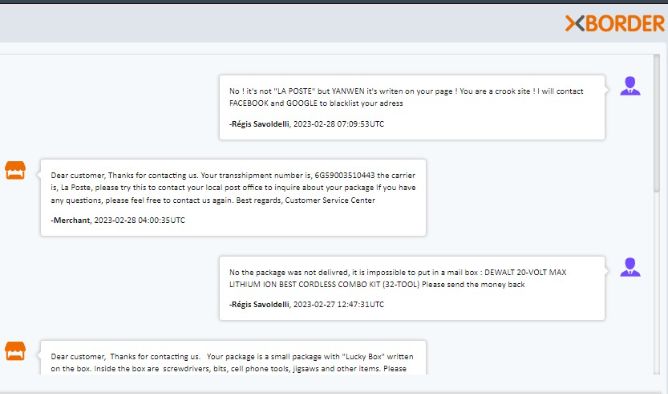Image resolution: width=668 pixels, height=394 pixels.
Task: Click timestamp 2023-02-28 07:09:53UTC
Action: (339, 124)
